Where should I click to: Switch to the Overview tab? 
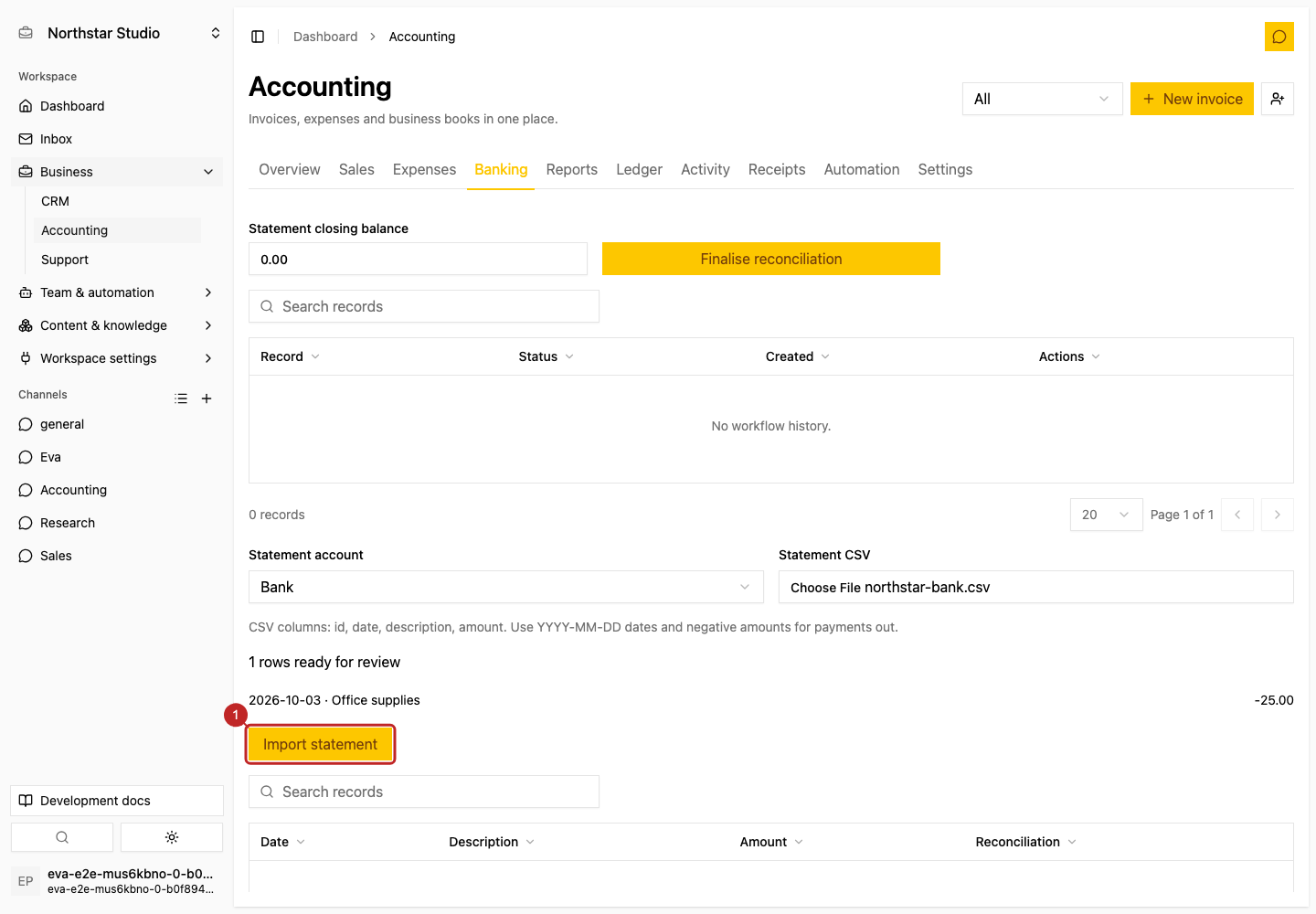(290, 169)
